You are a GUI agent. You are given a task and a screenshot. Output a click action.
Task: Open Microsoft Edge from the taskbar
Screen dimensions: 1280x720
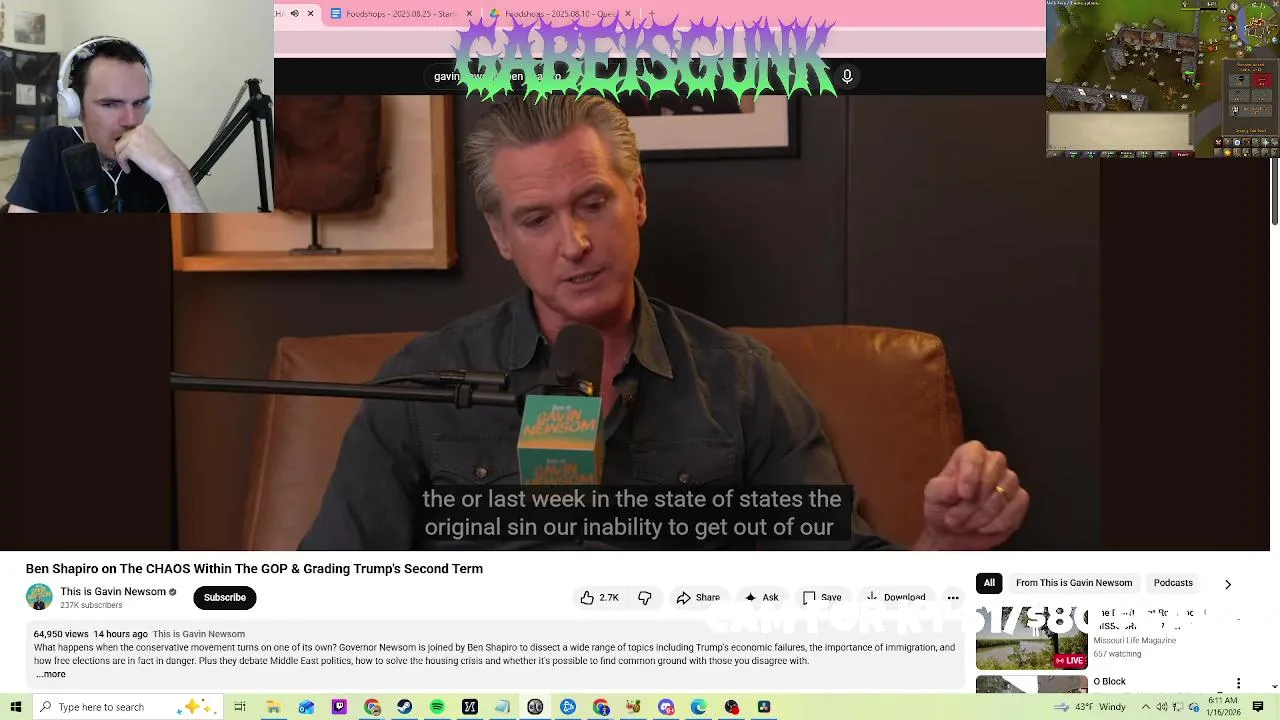(699, 707)
